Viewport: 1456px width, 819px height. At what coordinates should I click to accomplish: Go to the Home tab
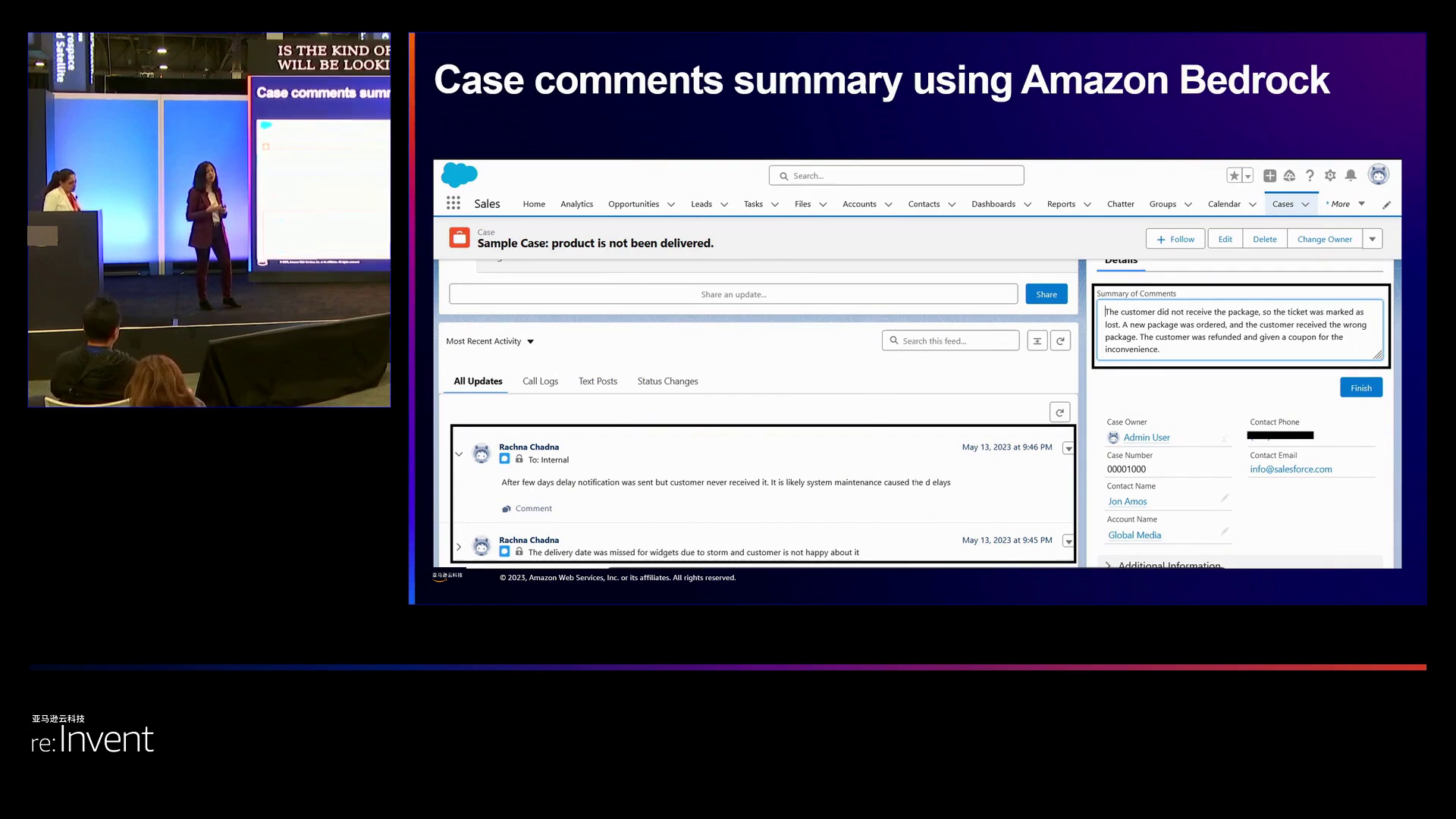(534, 204)
